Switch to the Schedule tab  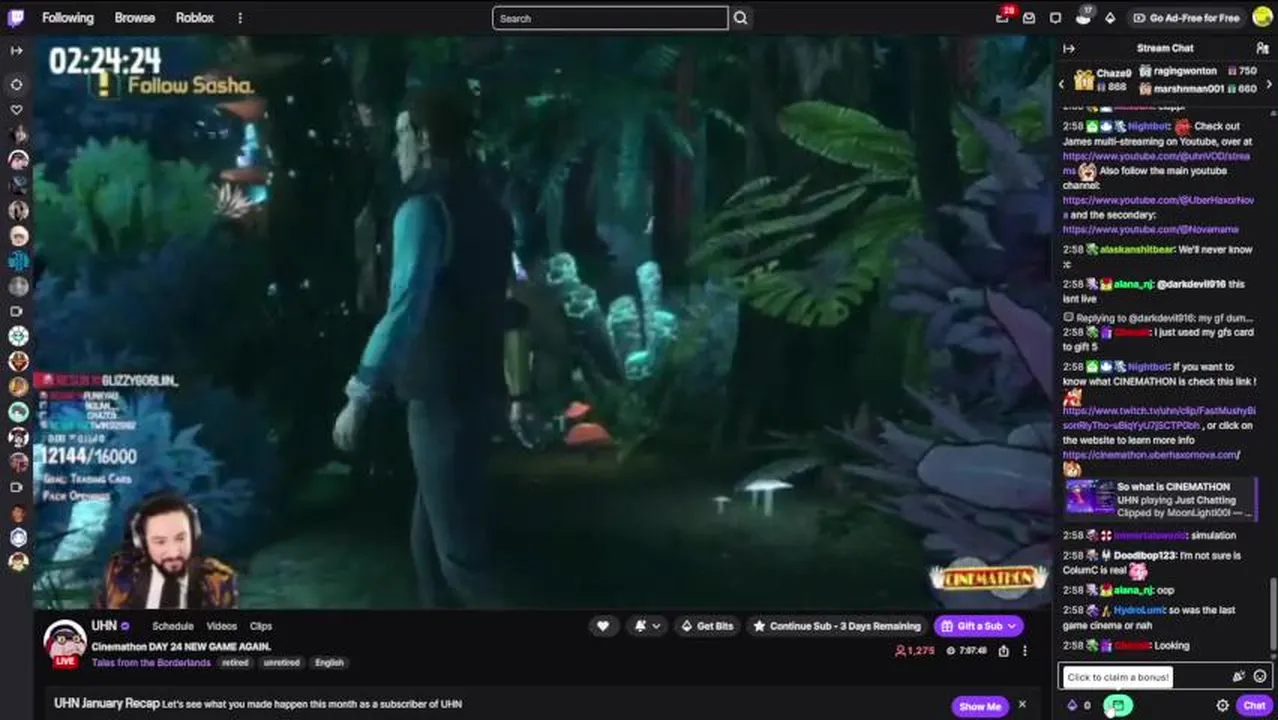tap(173, 626)
